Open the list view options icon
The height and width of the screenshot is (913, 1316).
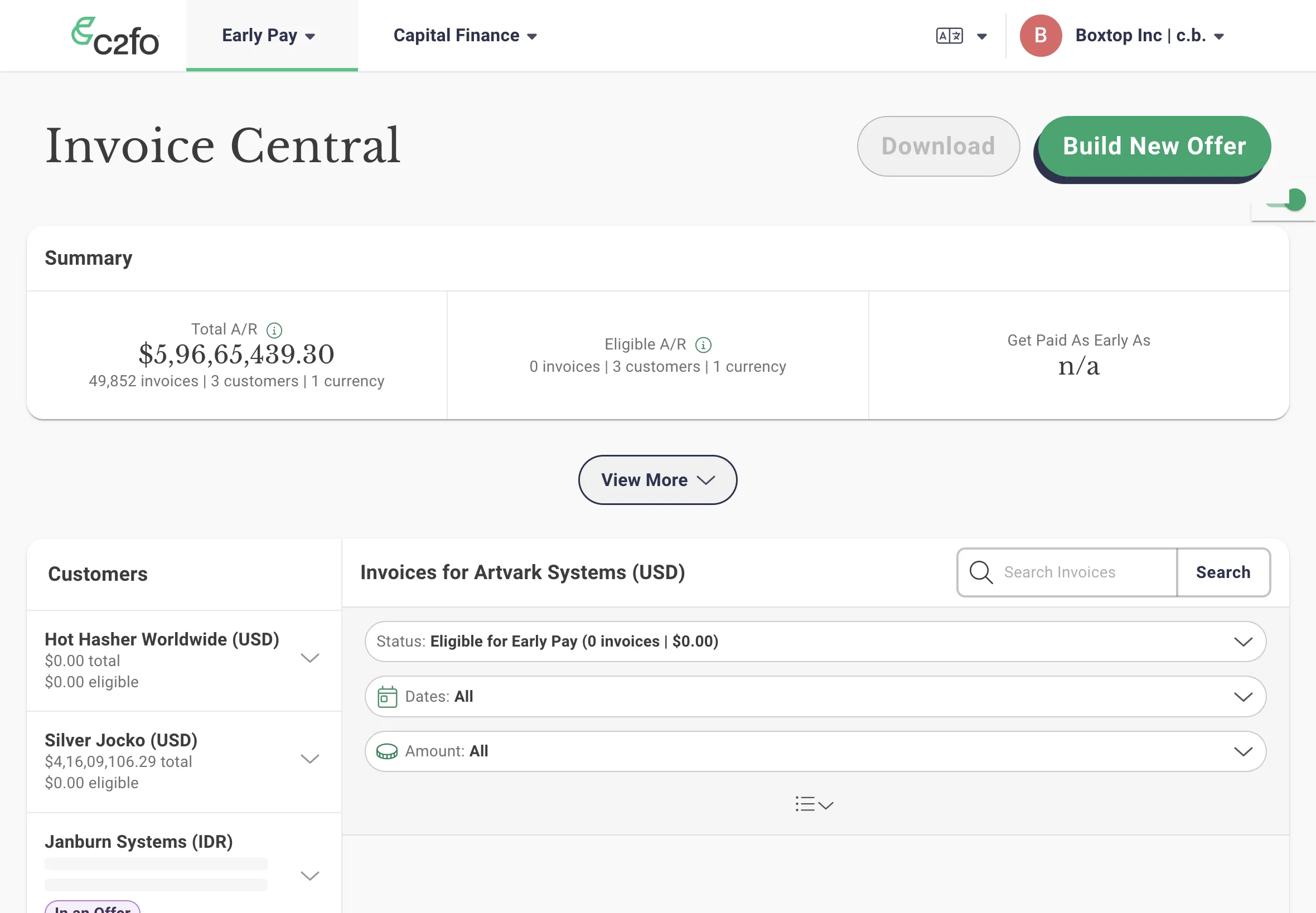point(814,804)
